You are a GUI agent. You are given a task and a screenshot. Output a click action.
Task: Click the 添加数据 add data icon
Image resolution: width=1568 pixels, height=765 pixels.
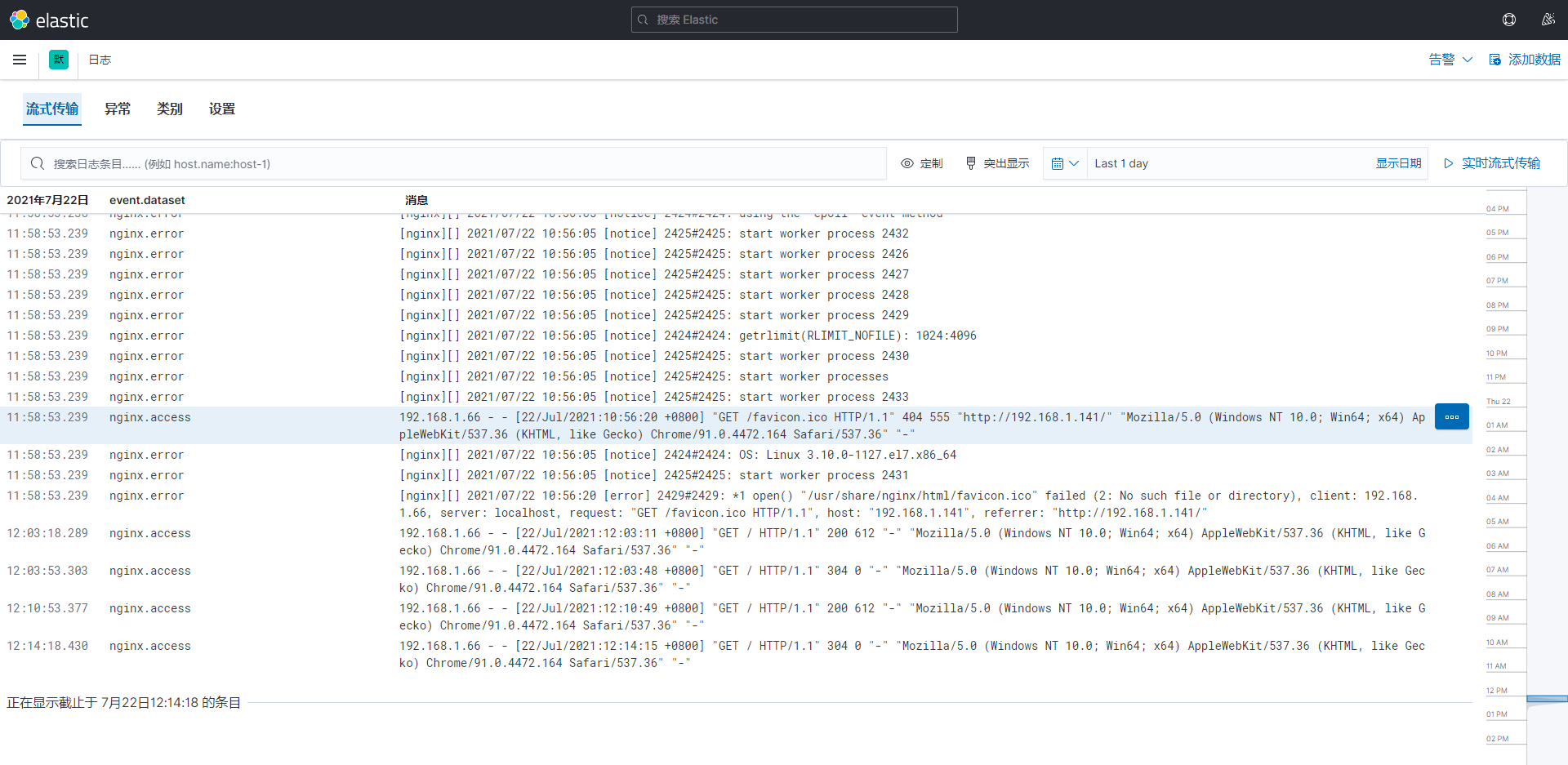click(x=1494, y=60)
